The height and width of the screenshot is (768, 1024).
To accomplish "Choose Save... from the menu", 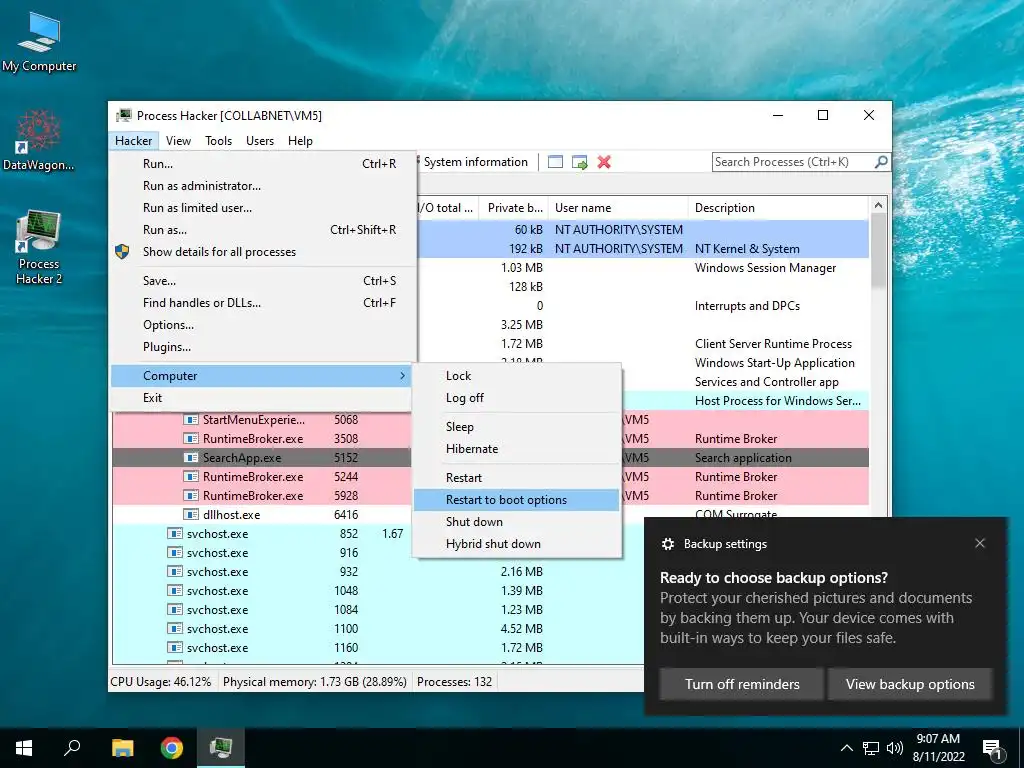I will tap(263, 281).
